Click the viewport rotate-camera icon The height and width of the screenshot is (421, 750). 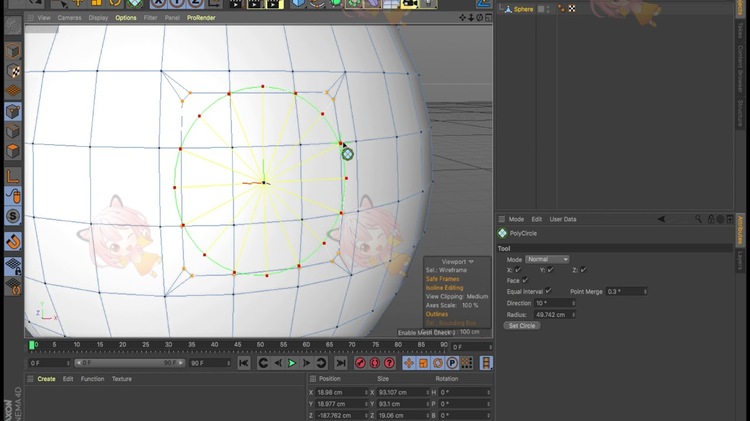click(x=480, y=18)
